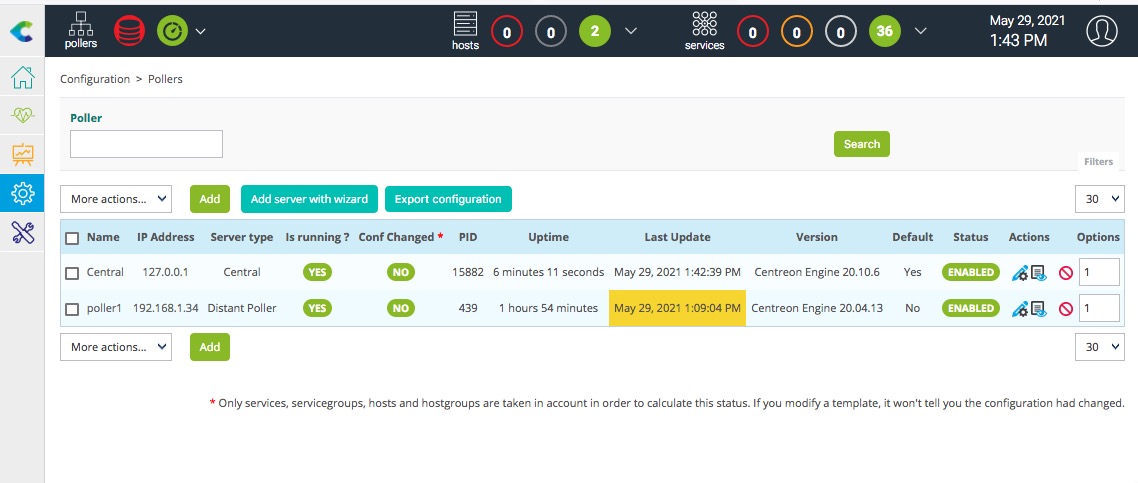
Task: Open the Home section in sidebar
Action: pos(22,77)
